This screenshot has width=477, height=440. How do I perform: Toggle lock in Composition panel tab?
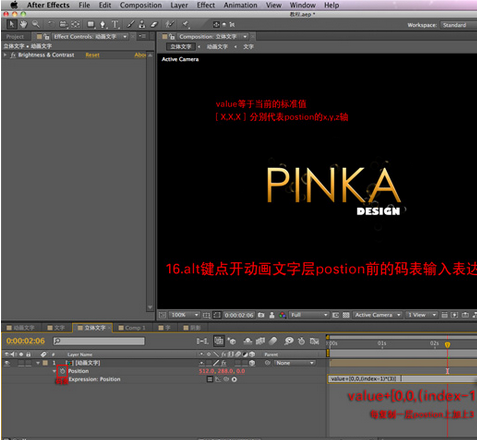(172, 37)
